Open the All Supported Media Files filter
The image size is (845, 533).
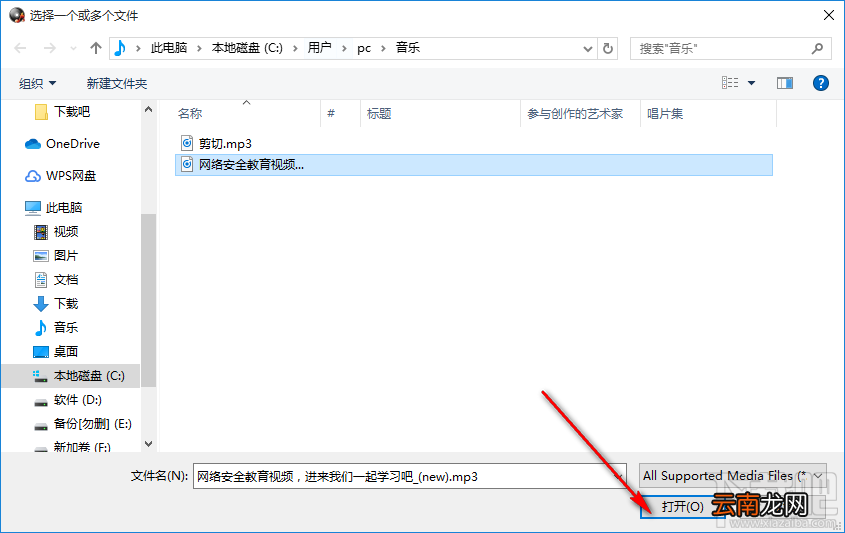(x=732, y=476)
